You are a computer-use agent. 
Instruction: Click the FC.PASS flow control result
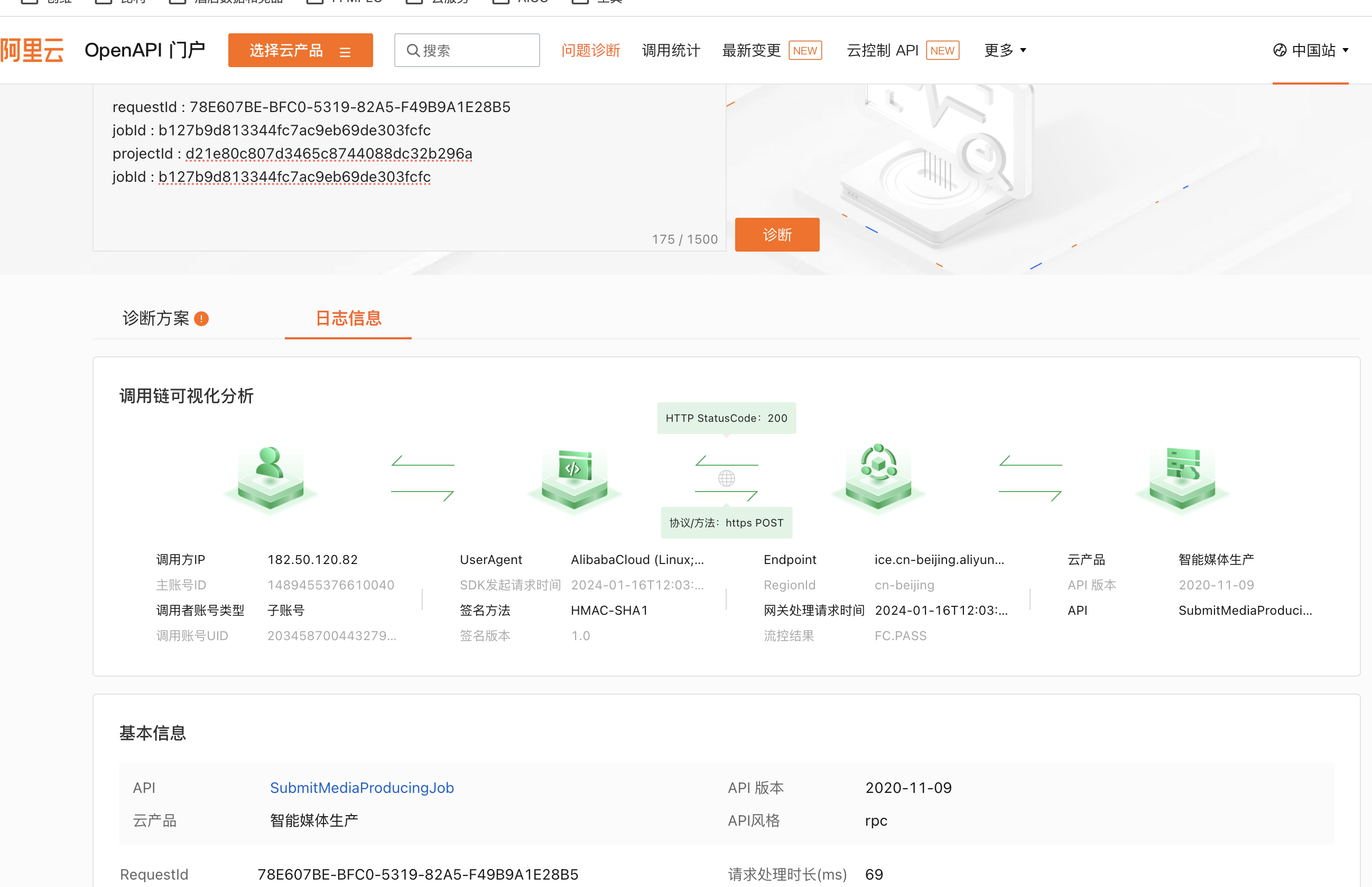[x=901, y=636]
